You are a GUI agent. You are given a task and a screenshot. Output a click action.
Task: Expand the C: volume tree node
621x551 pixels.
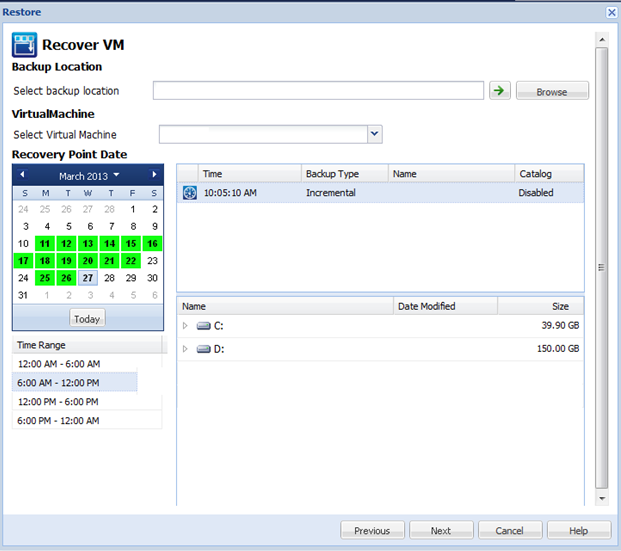(185, 326)
